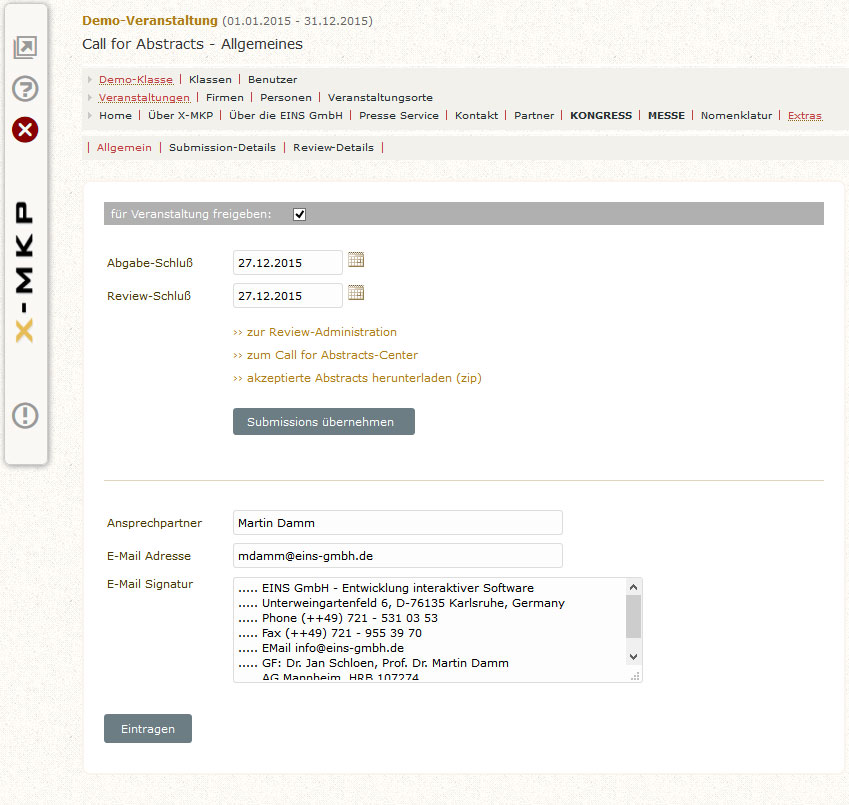Open Extras menu item
Screen dimensions: 849x805
(x=805, y=115)
